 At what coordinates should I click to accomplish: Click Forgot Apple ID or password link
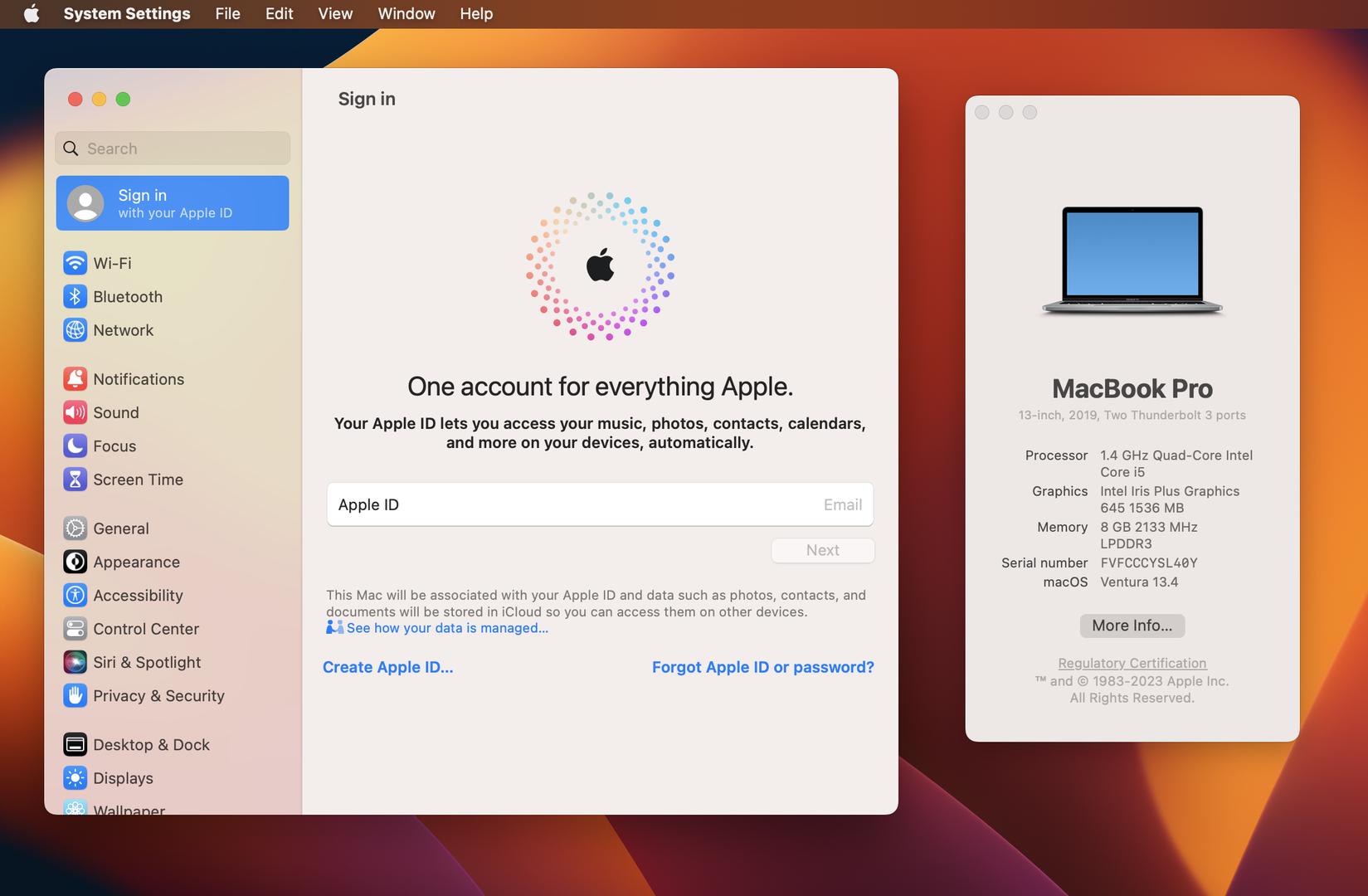(763, 667)
